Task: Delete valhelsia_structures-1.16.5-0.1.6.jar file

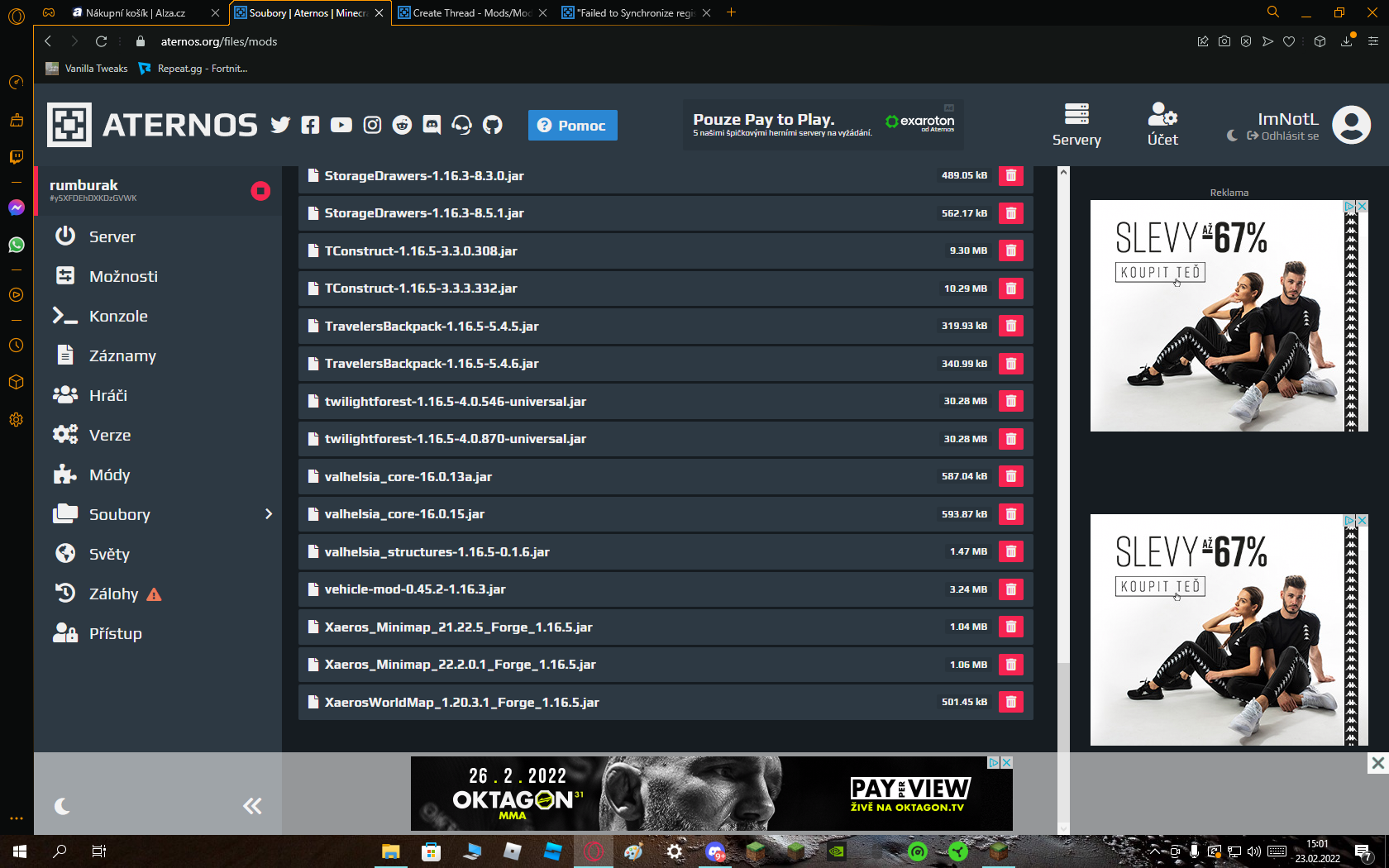Action: pyautogui.click(x=1010, y=551)
